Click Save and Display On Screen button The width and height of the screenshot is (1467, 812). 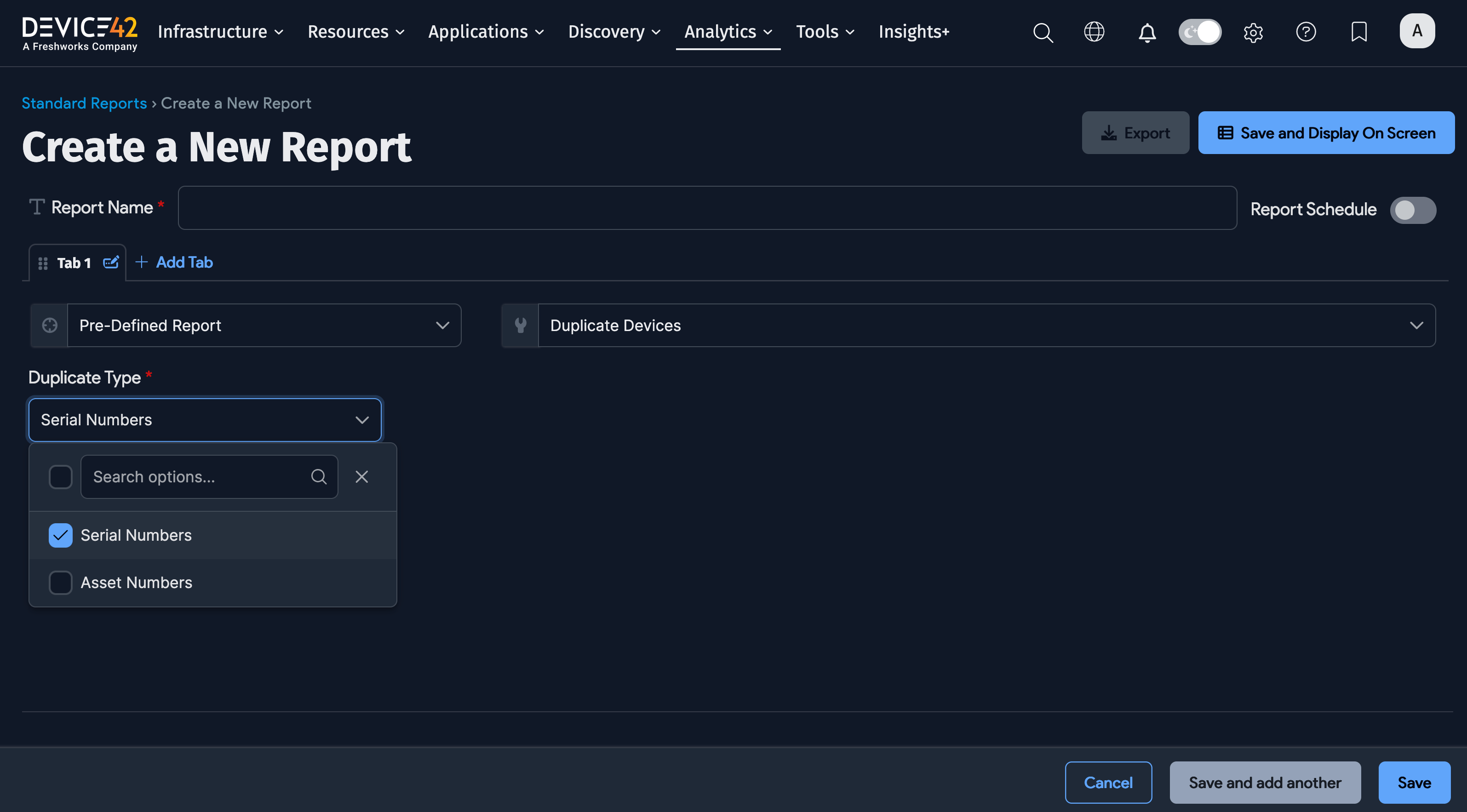[x=1326, y=133]
